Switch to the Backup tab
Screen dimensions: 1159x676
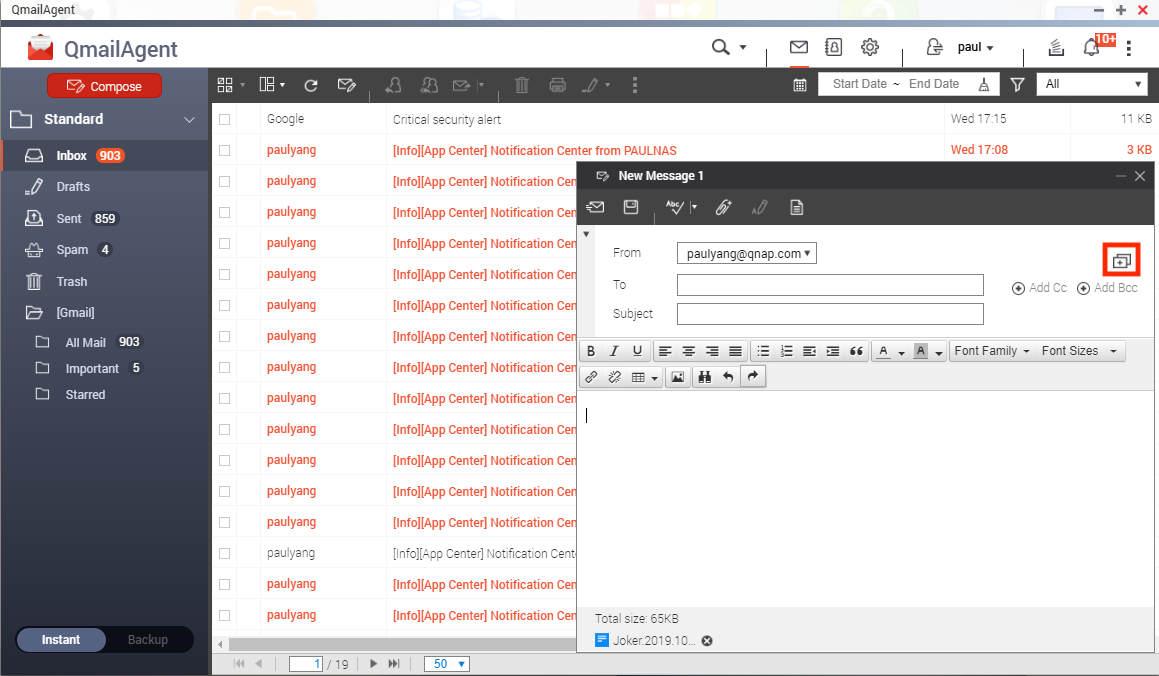tap(147, 639)
